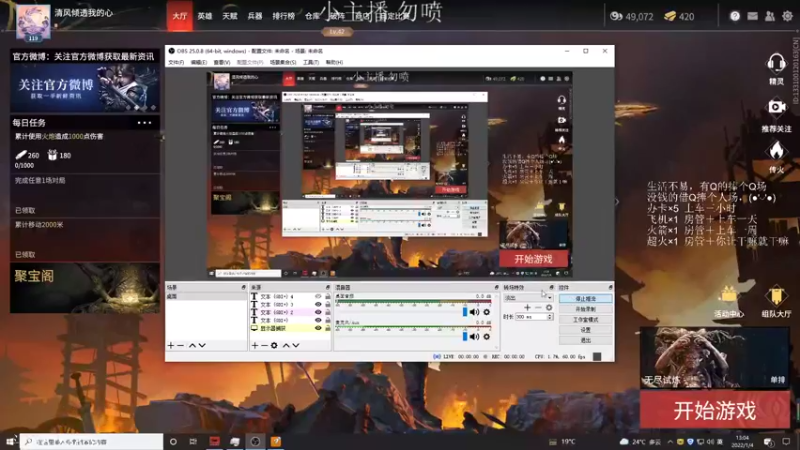Switch to game 英雄 tab
Image resolution: width=800 pixels, height=450 pixels.
click(x=205, y=16)
